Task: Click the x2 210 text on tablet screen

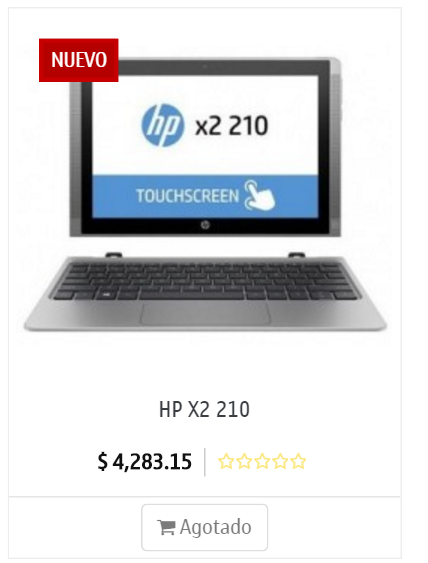Action: tap(232, 126)
